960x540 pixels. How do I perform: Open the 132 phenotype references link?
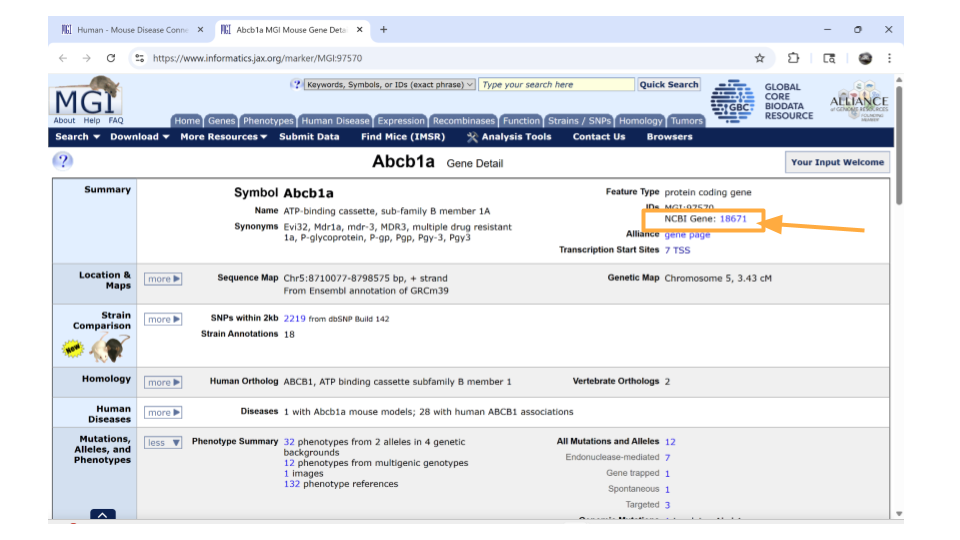coord(291,484)
